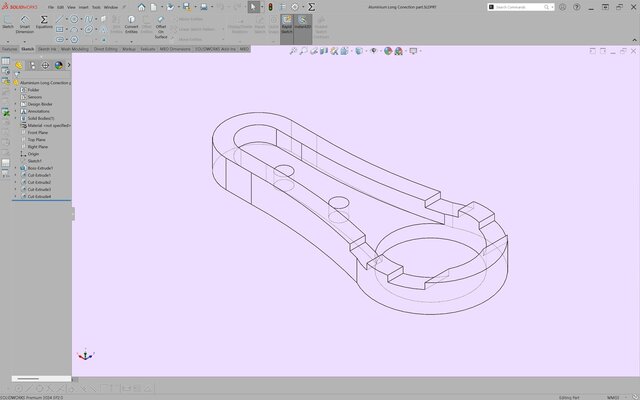Toggle the Instant2D button
640x400 pixels.
(304, 24)
